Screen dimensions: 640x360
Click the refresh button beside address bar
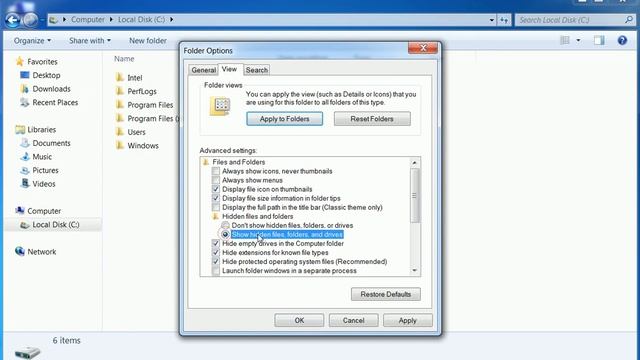click(x=504, y=20)
